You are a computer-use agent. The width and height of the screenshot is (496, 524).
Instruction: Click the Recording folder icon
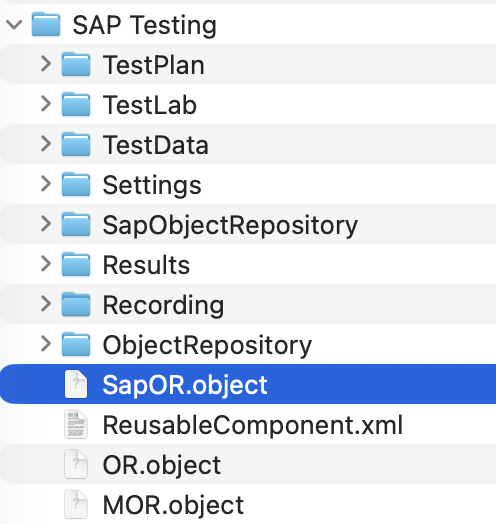pyautogui.click(x=76, y=304)
